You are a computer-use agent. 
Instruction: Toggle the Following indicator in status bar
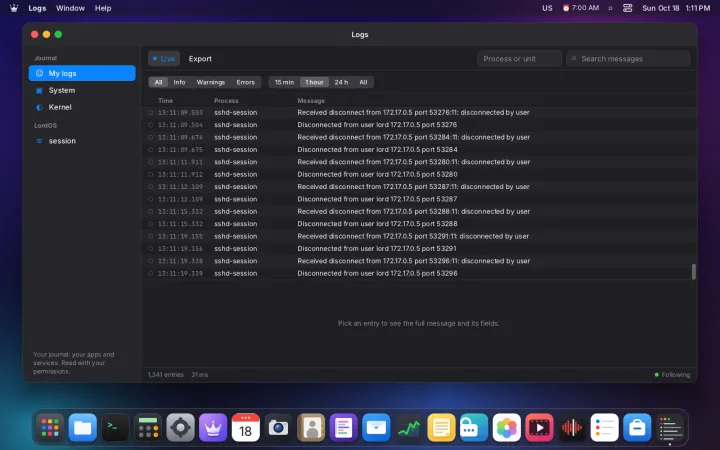pyautogui.click(x=672, y=375)
